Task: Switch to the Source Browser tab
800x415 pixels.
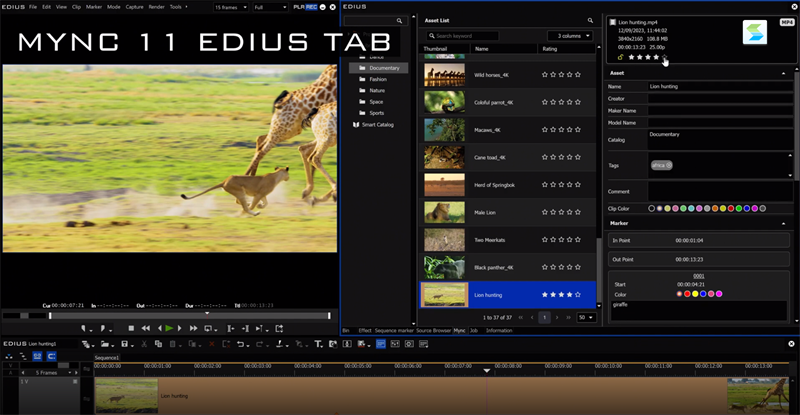Action: (433, 331)
